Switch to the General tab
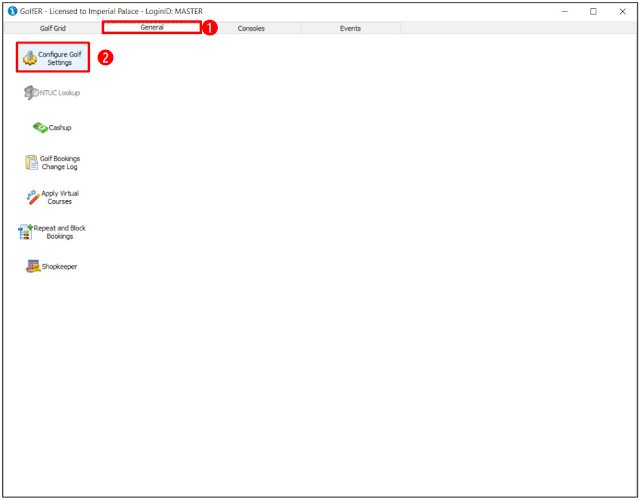The width and height of the screenshot is (640, 500). point(152,27)
